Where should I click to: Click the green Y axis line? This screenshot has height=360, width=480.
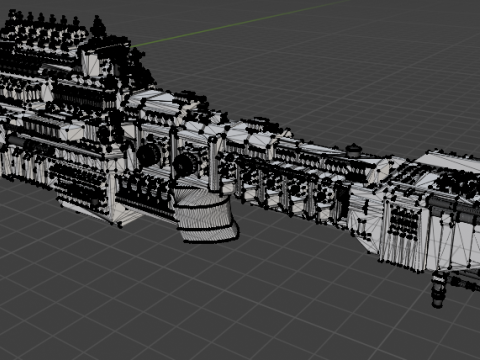tap(240, 24)
